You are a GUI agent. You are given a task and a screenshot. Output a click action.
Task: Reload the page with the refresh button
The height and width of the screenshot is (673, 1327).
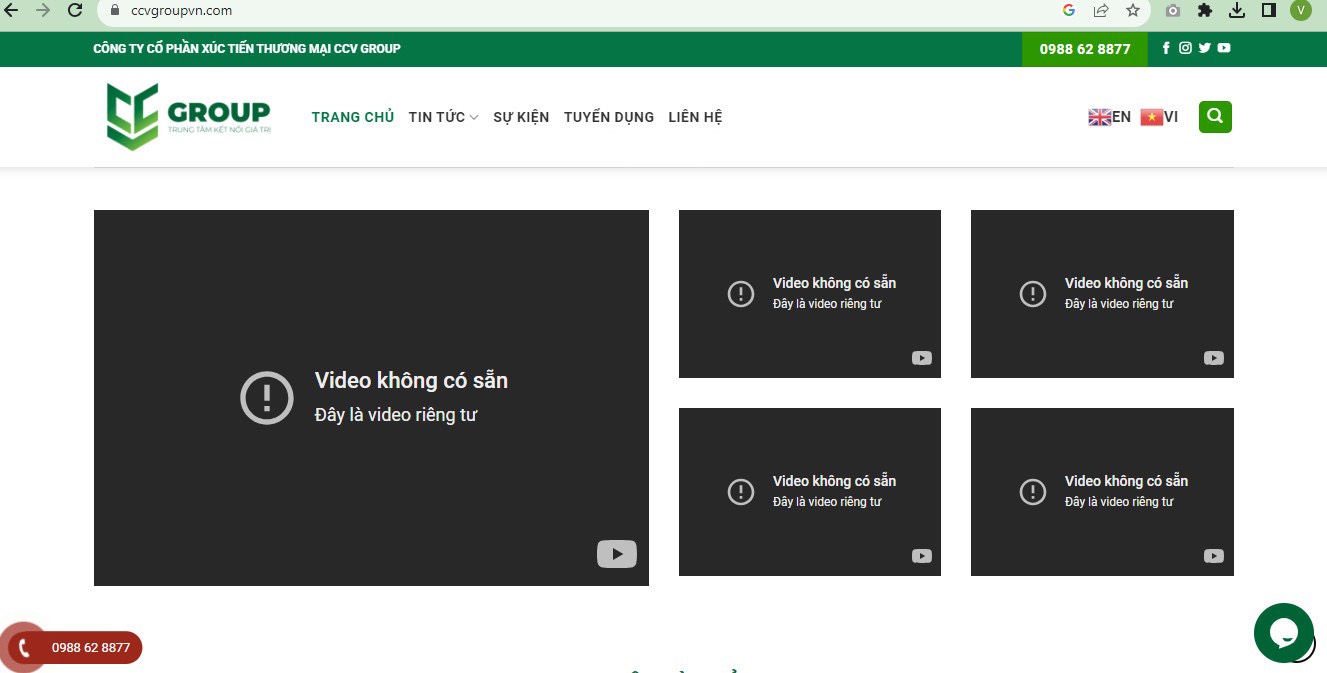(75, 11)
